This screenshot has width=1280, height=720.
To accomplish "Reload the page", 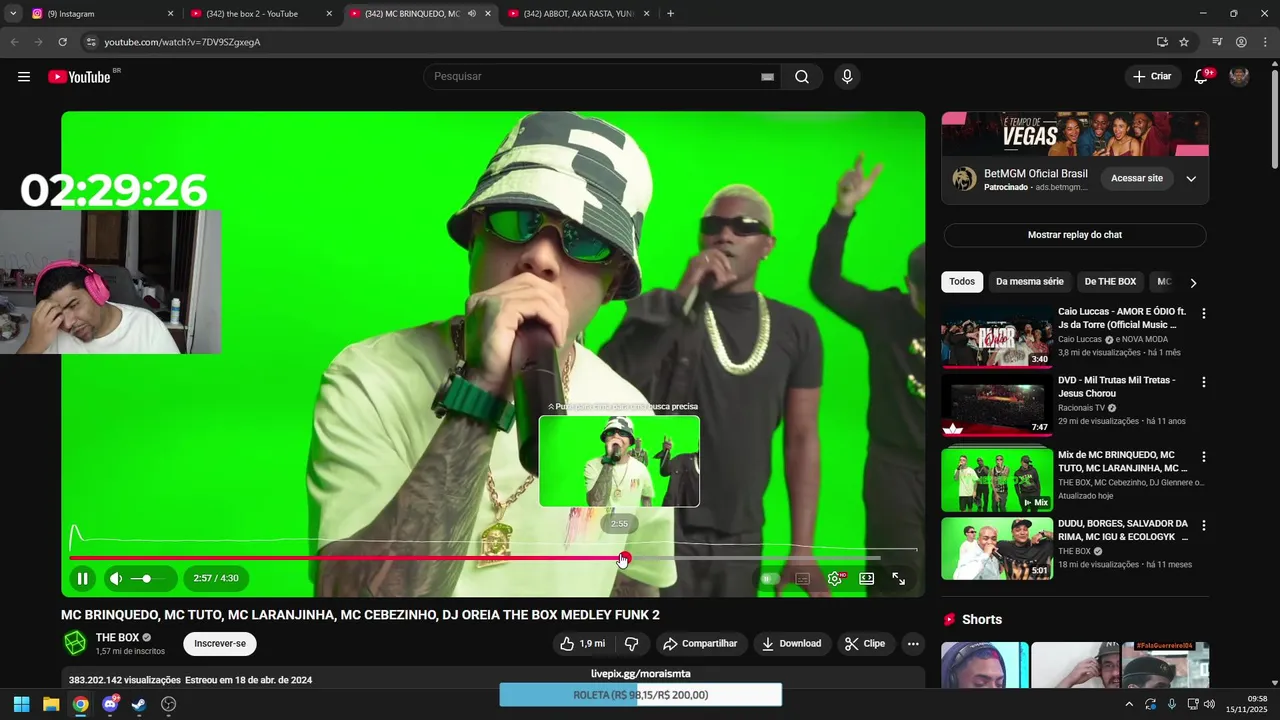I will pos(62,42).
